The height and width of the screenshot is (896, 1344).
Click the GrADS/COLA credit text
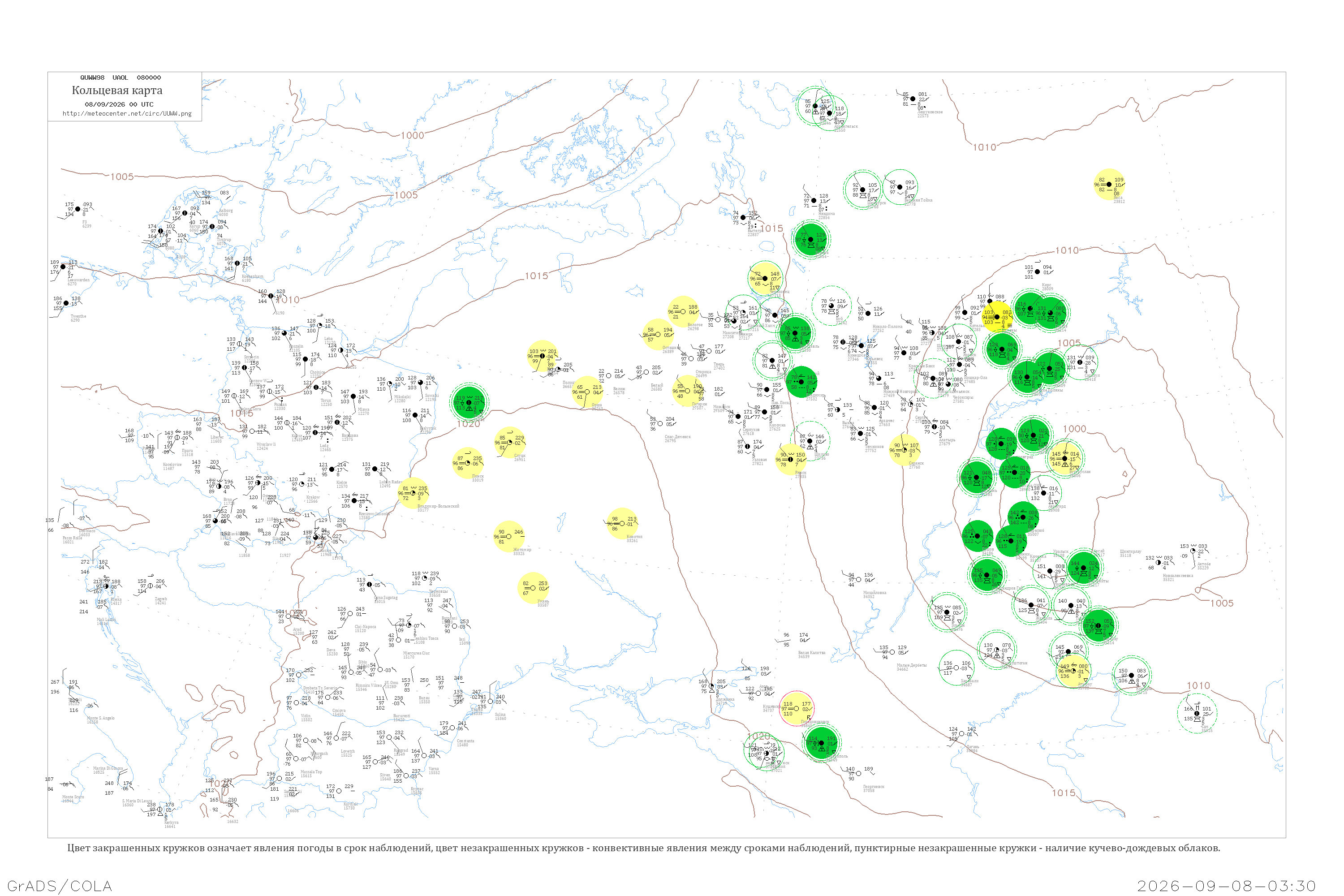(x=60, y=886)
